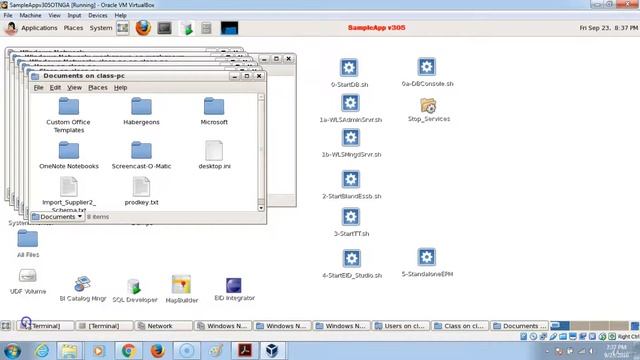Screen dimensions: 640x360
Task: Open the VirtualBox Devices menu
Action: (98, 16)
